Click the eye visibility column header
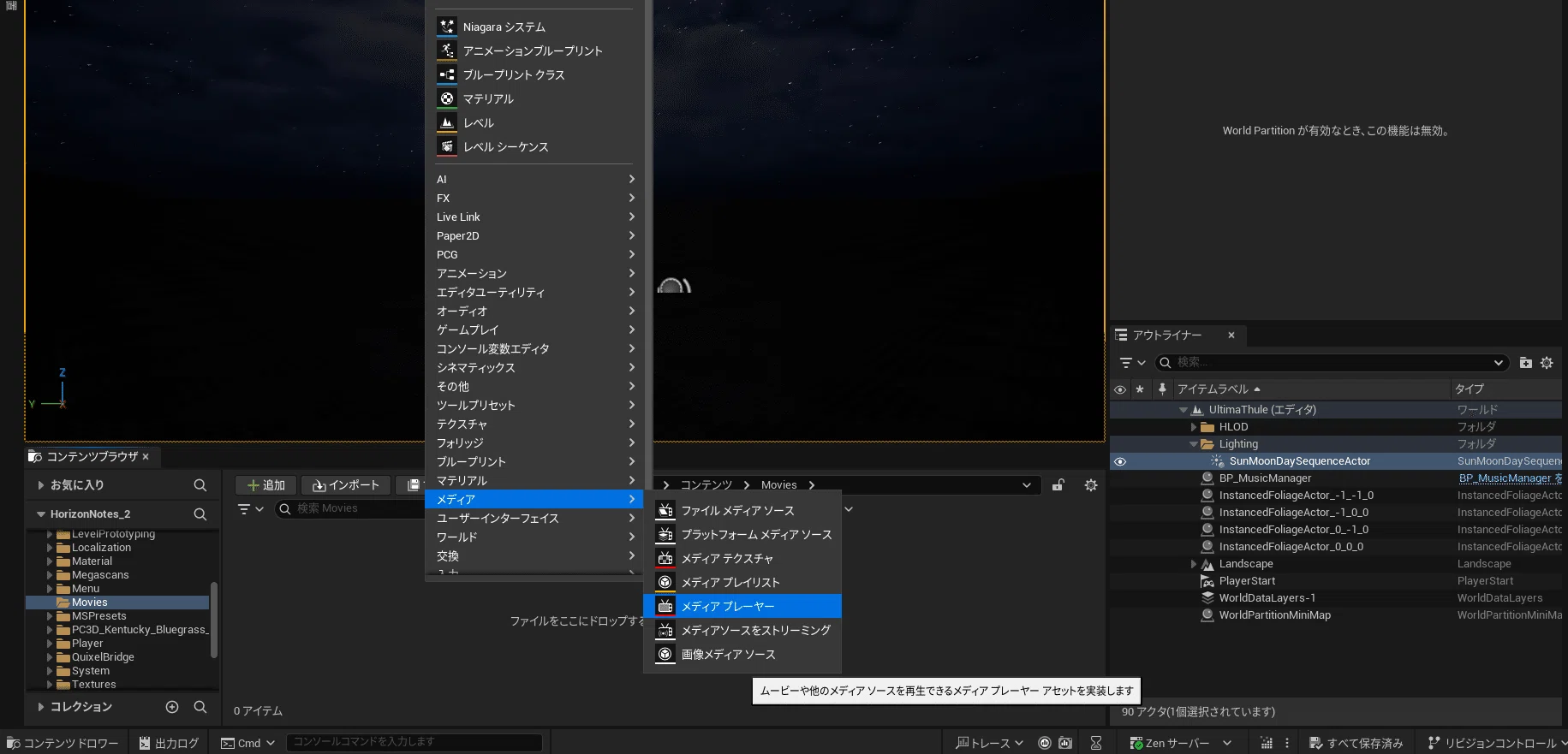Screen dimensions: 1568x754 click(1120, 389)
